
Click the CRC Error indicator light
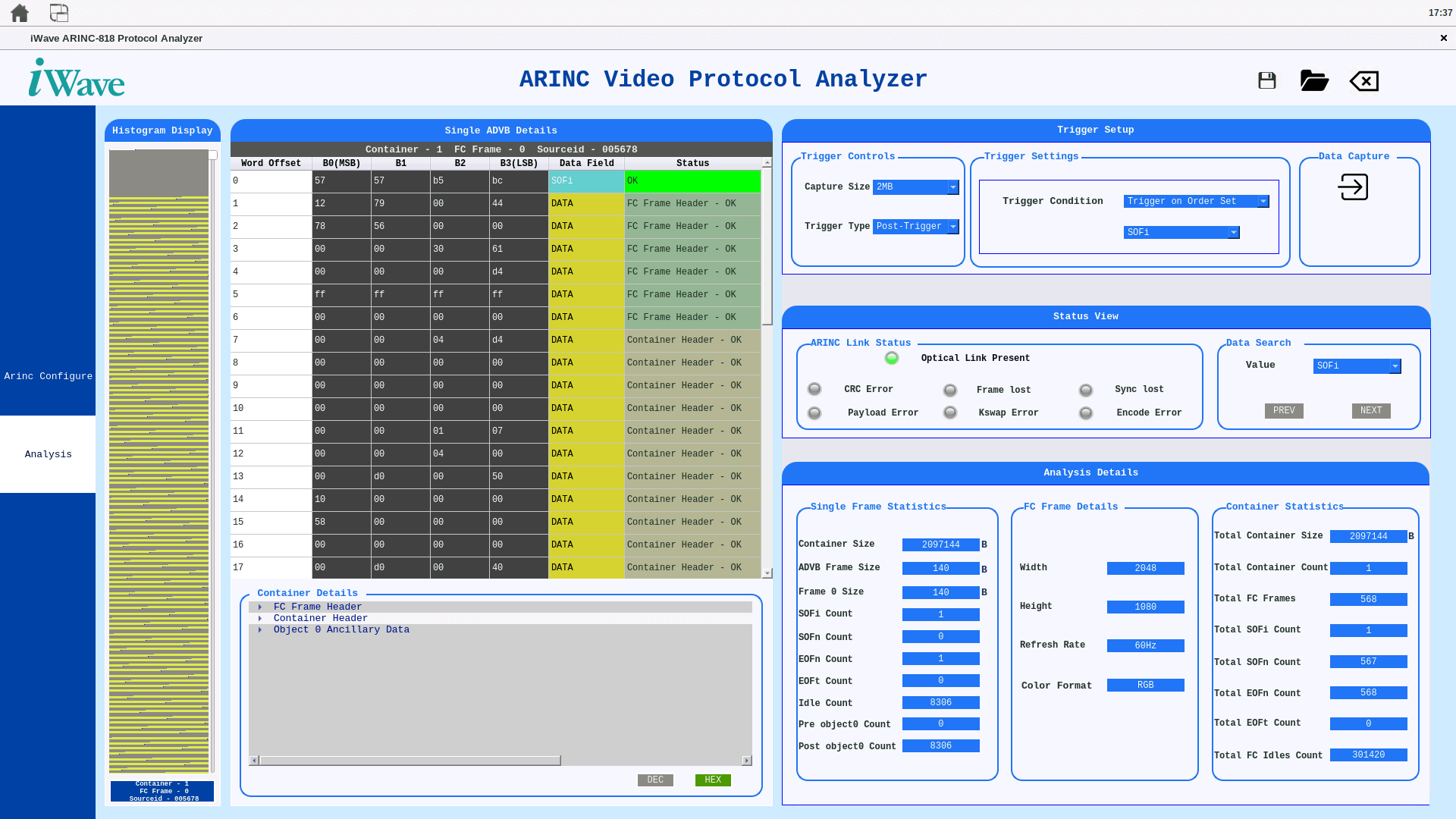click(814, 389)
